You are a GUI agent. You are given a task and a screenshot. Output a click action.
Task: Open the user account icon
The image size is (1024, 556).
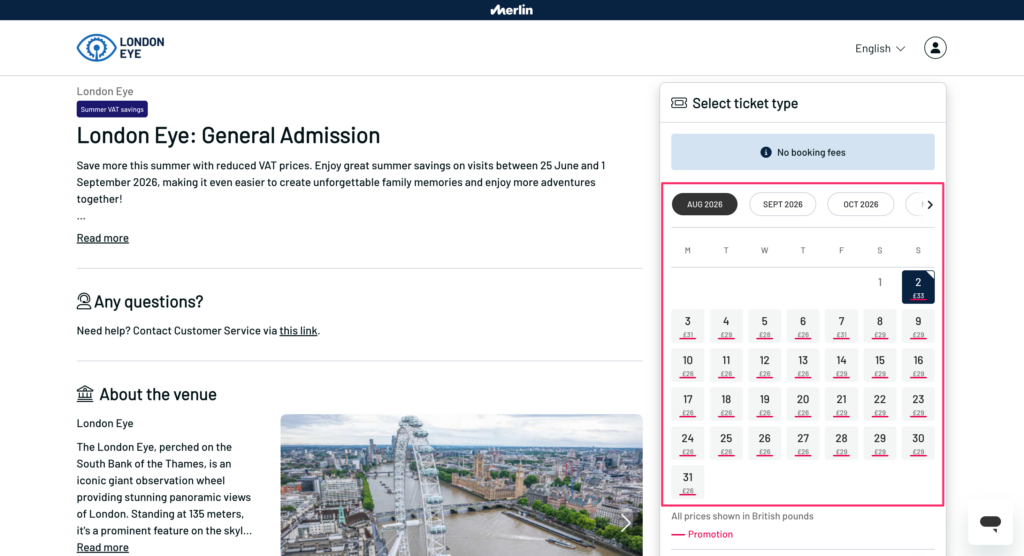coord(935,48)
